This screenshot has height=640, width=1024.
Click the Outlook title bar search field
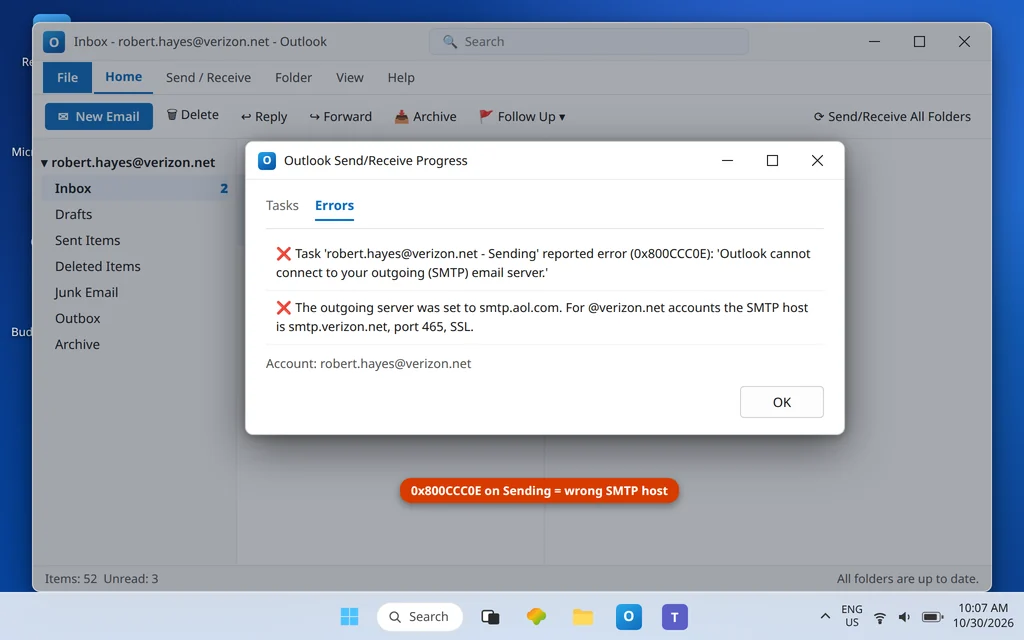pyautogui.click(x=588, y=42)
